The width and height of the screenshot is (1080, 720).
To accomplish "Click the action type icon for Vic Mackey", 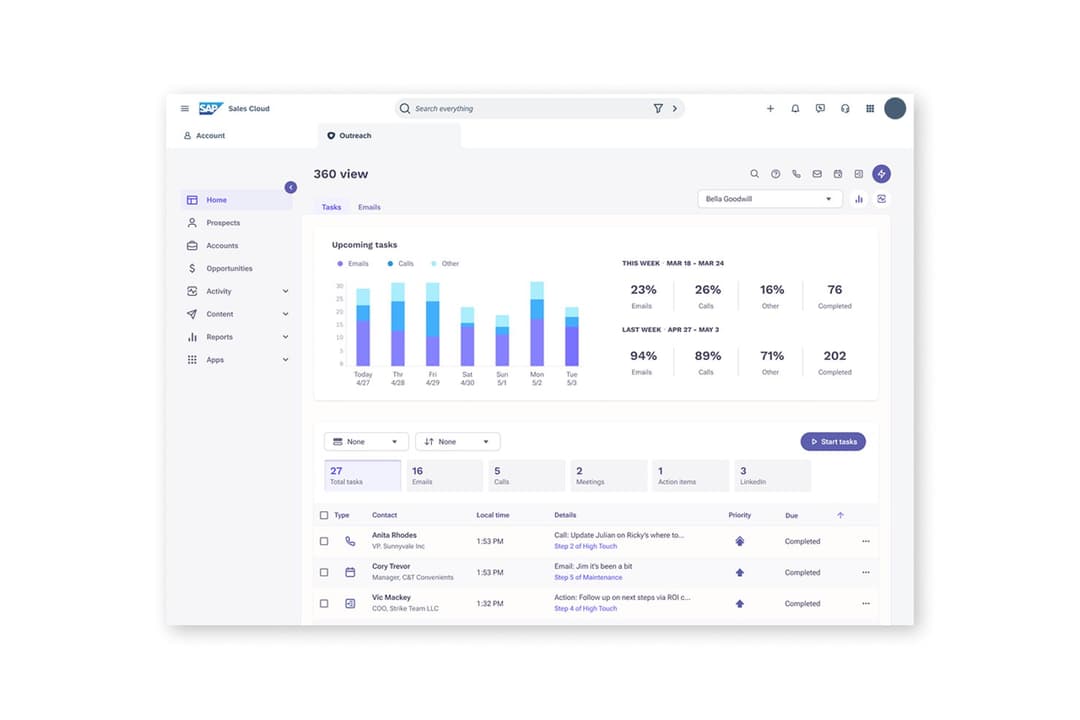I will click(350, 603).
